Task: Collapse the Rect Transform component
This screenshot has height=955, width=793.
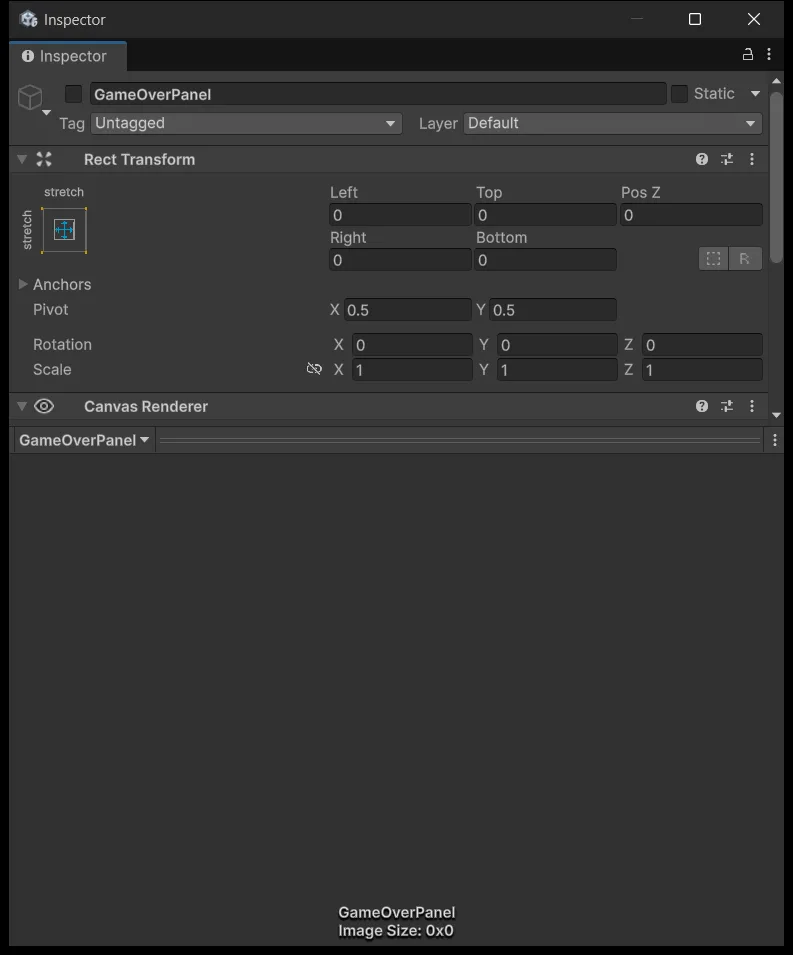Action: coord(22,160)
